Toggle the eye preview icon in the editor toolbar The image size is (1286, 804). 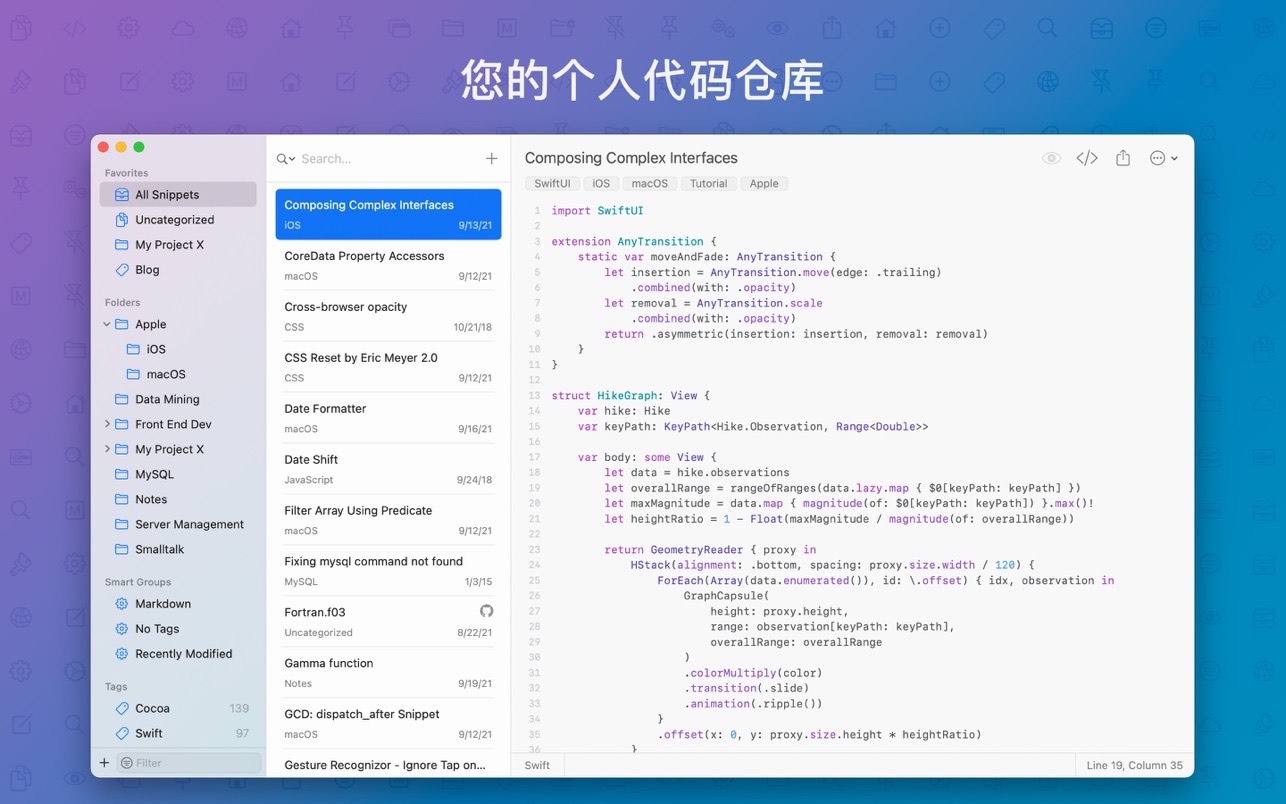[1051, 158]
